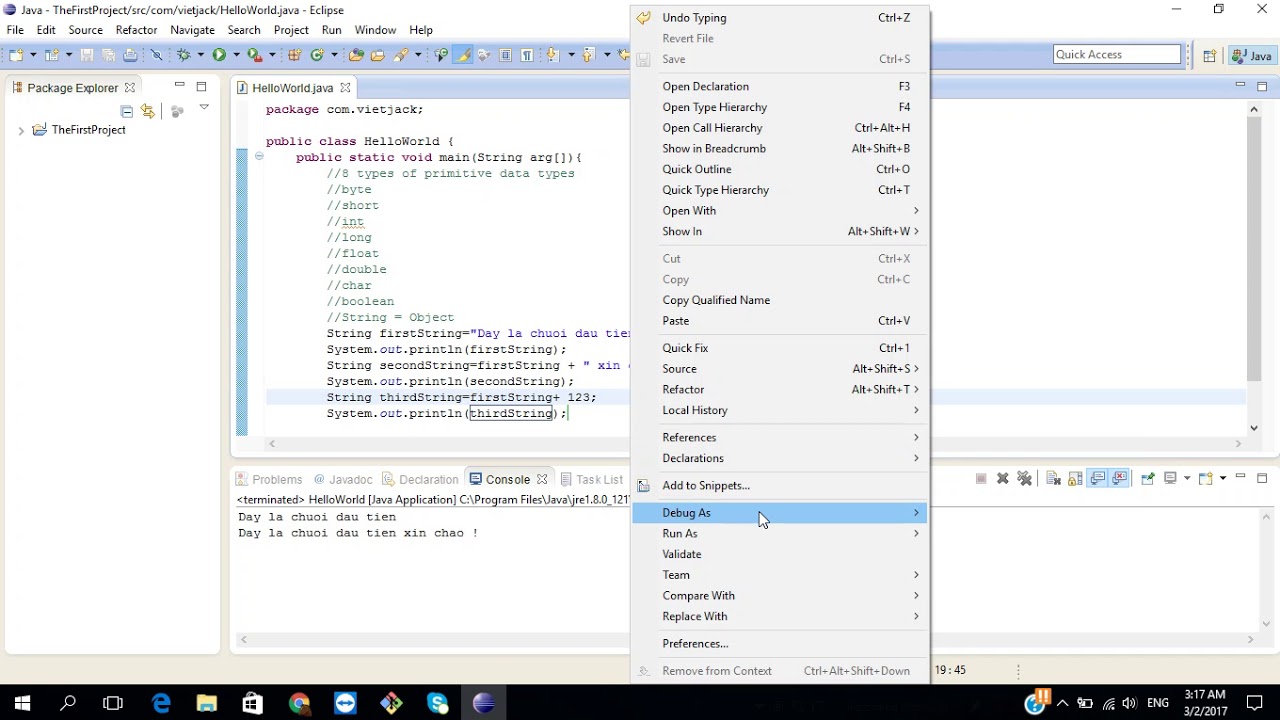Toggle Link with Editor in Package Explorer
Viewport: 1280px width, 720px height.
coord(148,111)
